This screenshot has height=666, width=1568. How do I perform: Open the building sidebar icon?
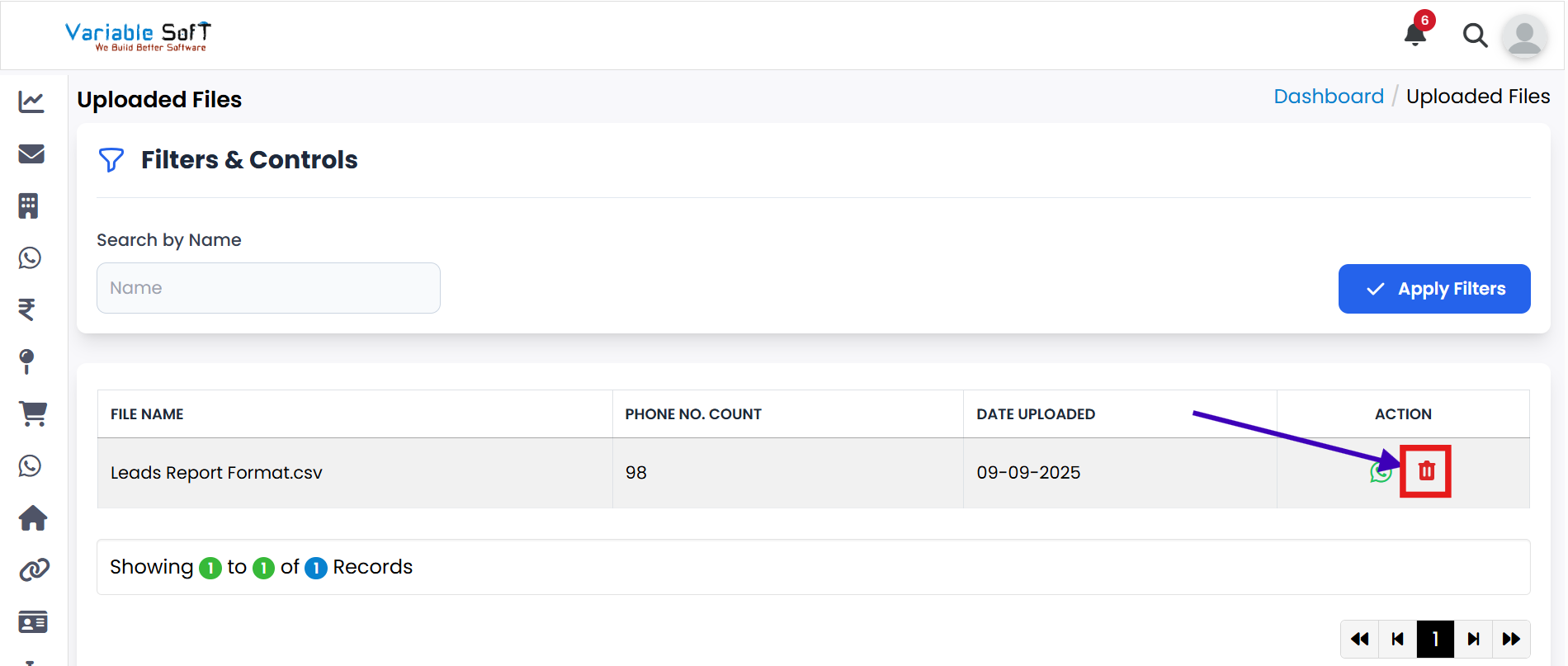(29, 205)
